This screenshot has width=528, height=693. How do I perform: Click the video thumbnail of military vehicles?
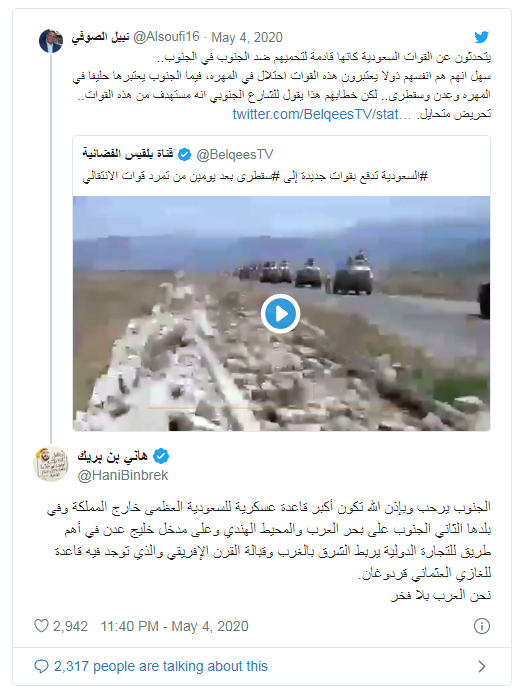281,313
